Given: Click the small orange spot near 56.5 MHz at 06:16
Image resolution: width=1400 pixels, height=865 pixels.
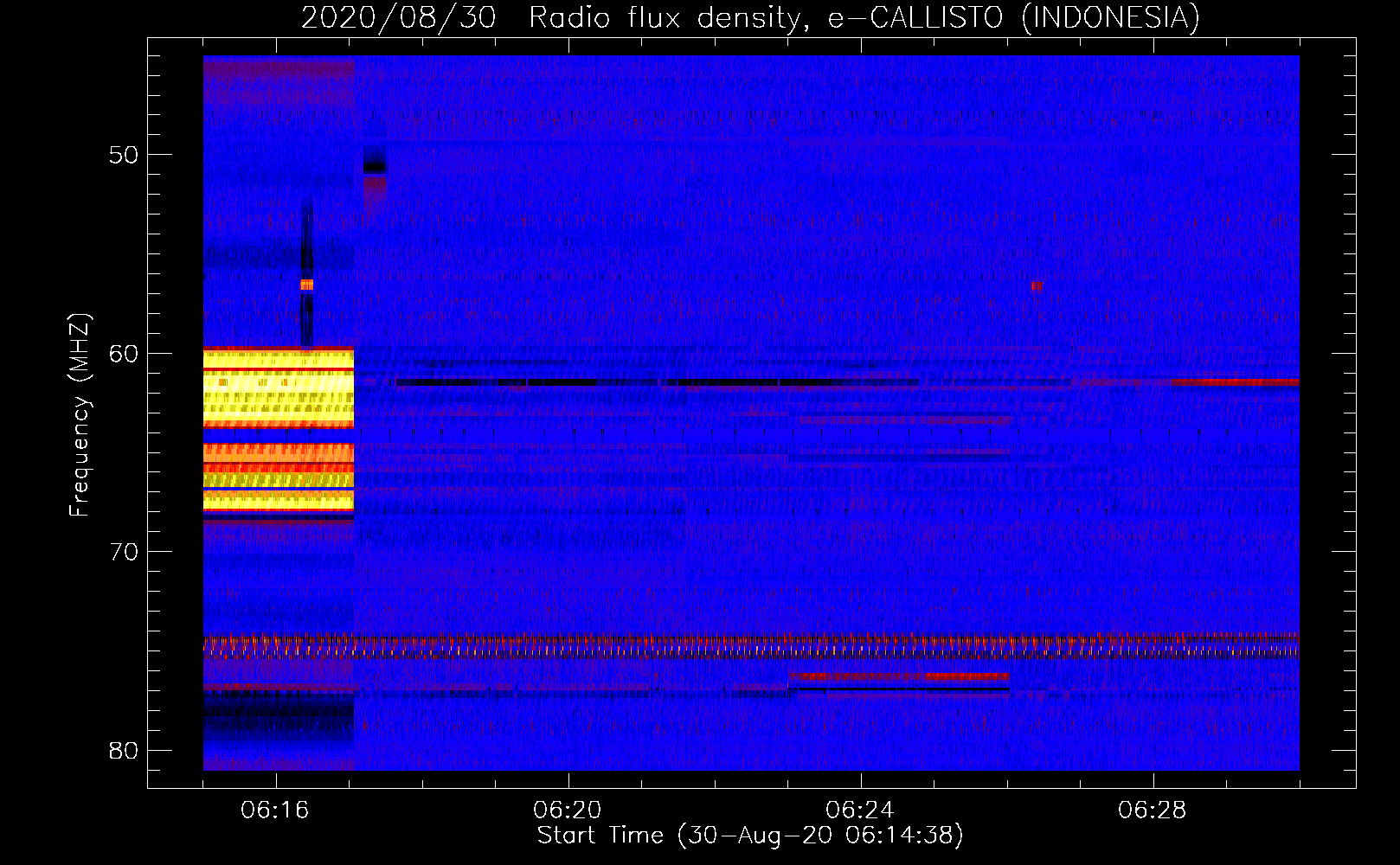Looking at the screenshot, I should [306, 285].
